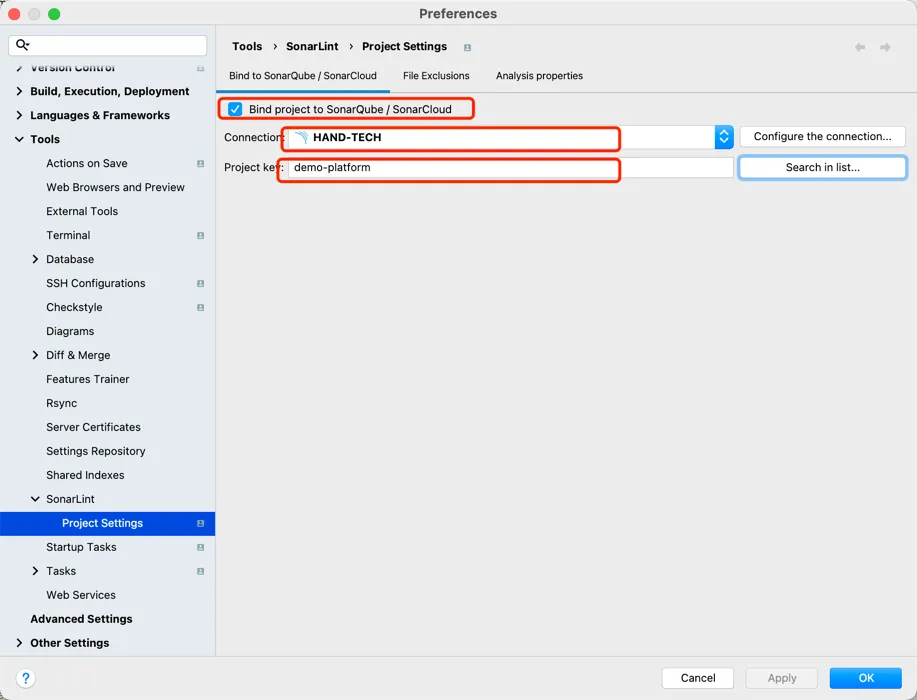The width and height of the screenshot is (917, 700).
Task: Click the forward navigation arrow
Action: click(x=885, y=47)
